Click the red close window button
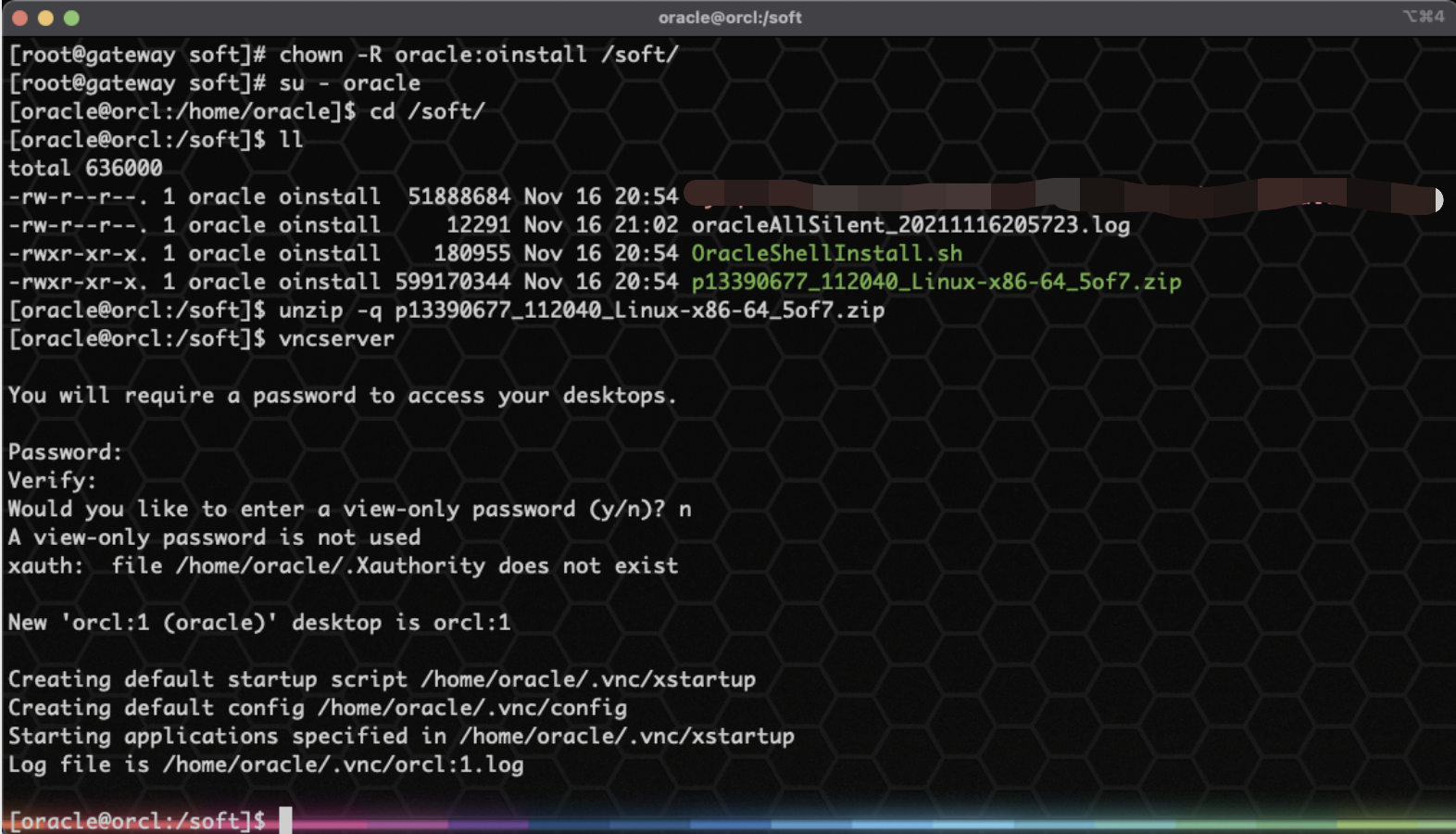Screen dimensions: 1456x834 point(19,18)
